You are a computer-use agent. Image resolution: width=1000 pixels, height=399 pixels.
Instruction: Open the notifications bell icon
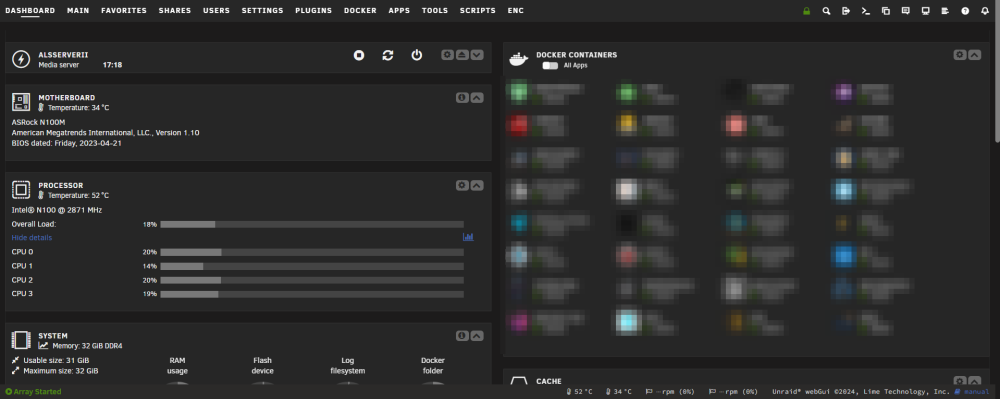pyautogui.click(x=985, y=11)
